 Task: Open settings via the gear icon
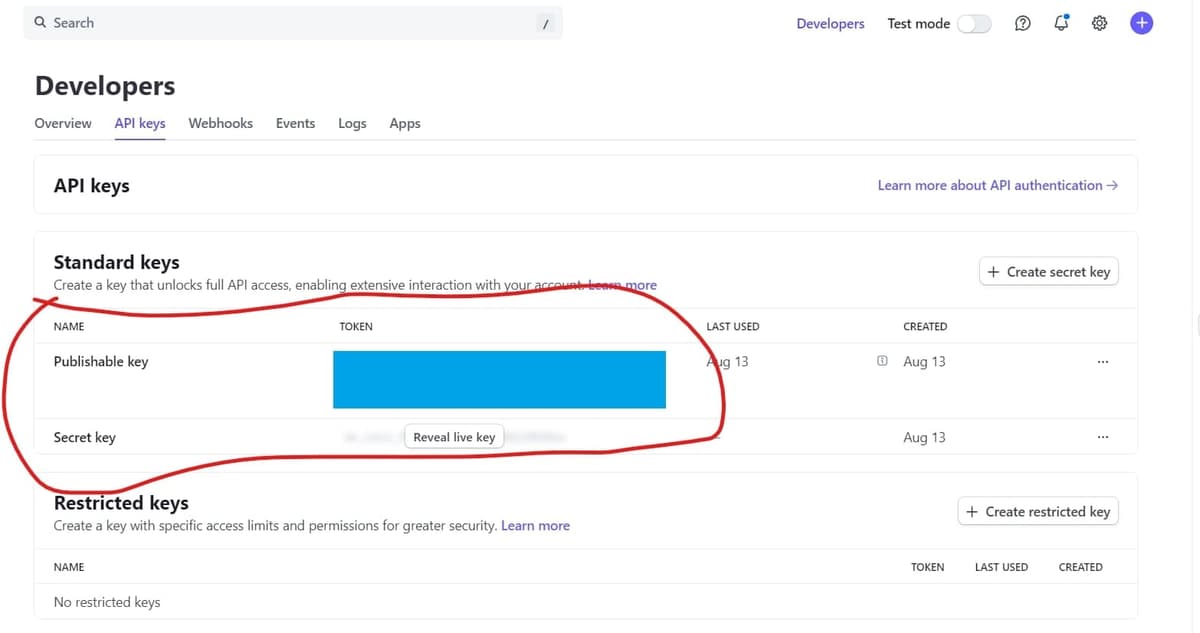(x=1099, y=24)
